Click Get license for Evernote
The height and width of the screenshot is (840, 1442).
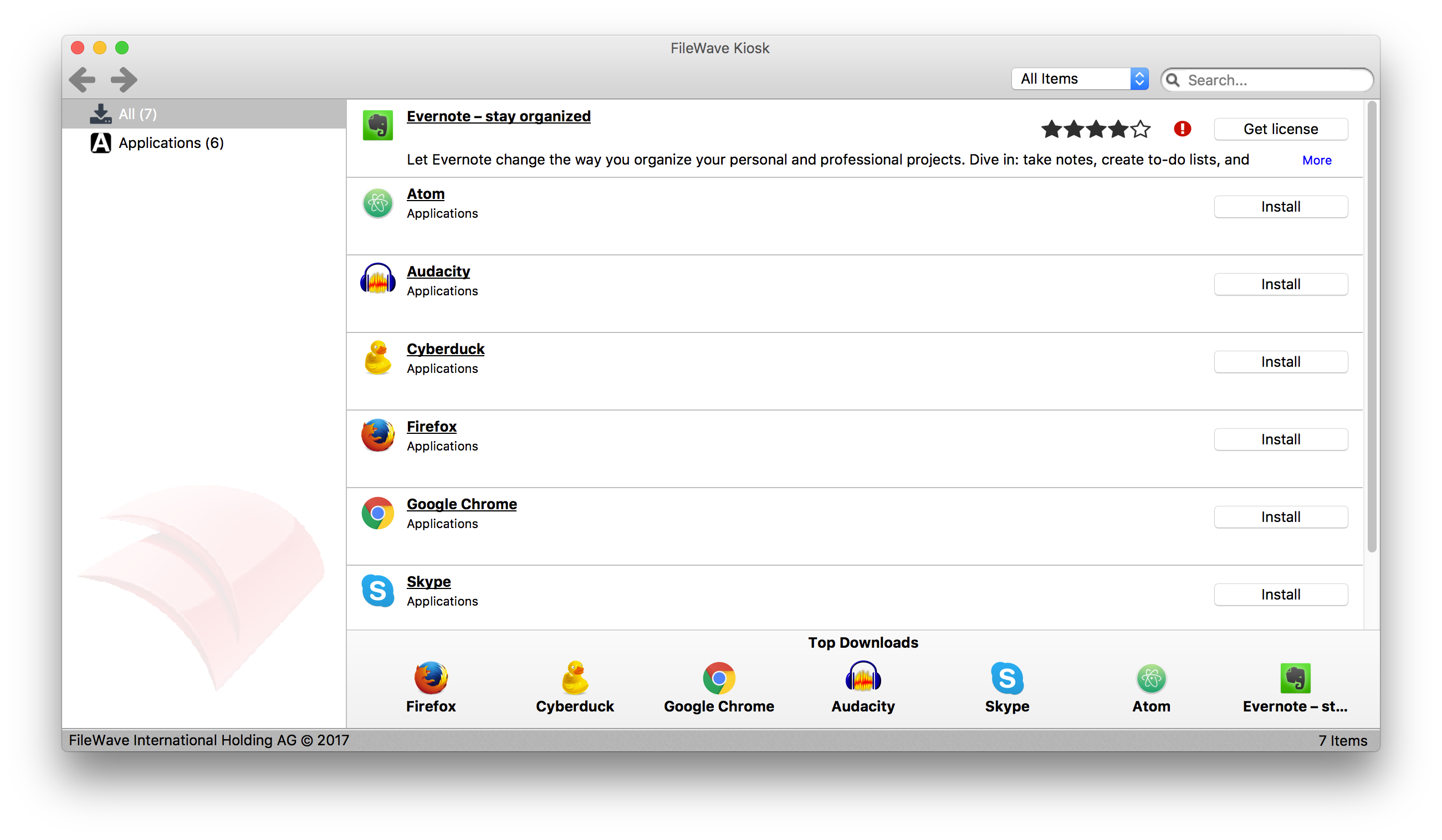click(1281, 129)
